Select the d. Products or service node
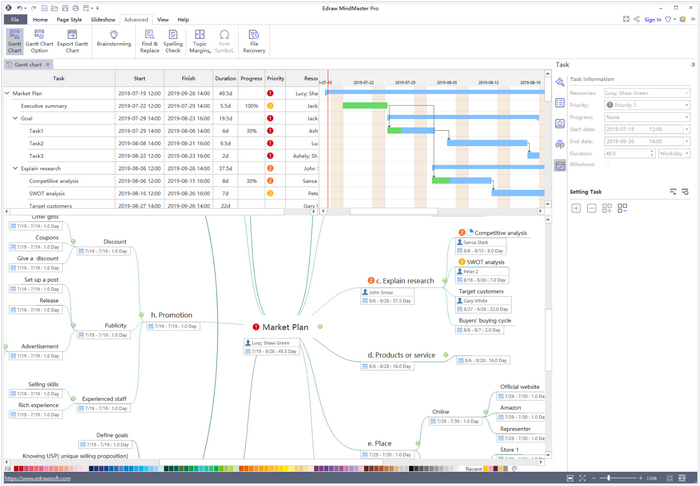 pos(401,355)
